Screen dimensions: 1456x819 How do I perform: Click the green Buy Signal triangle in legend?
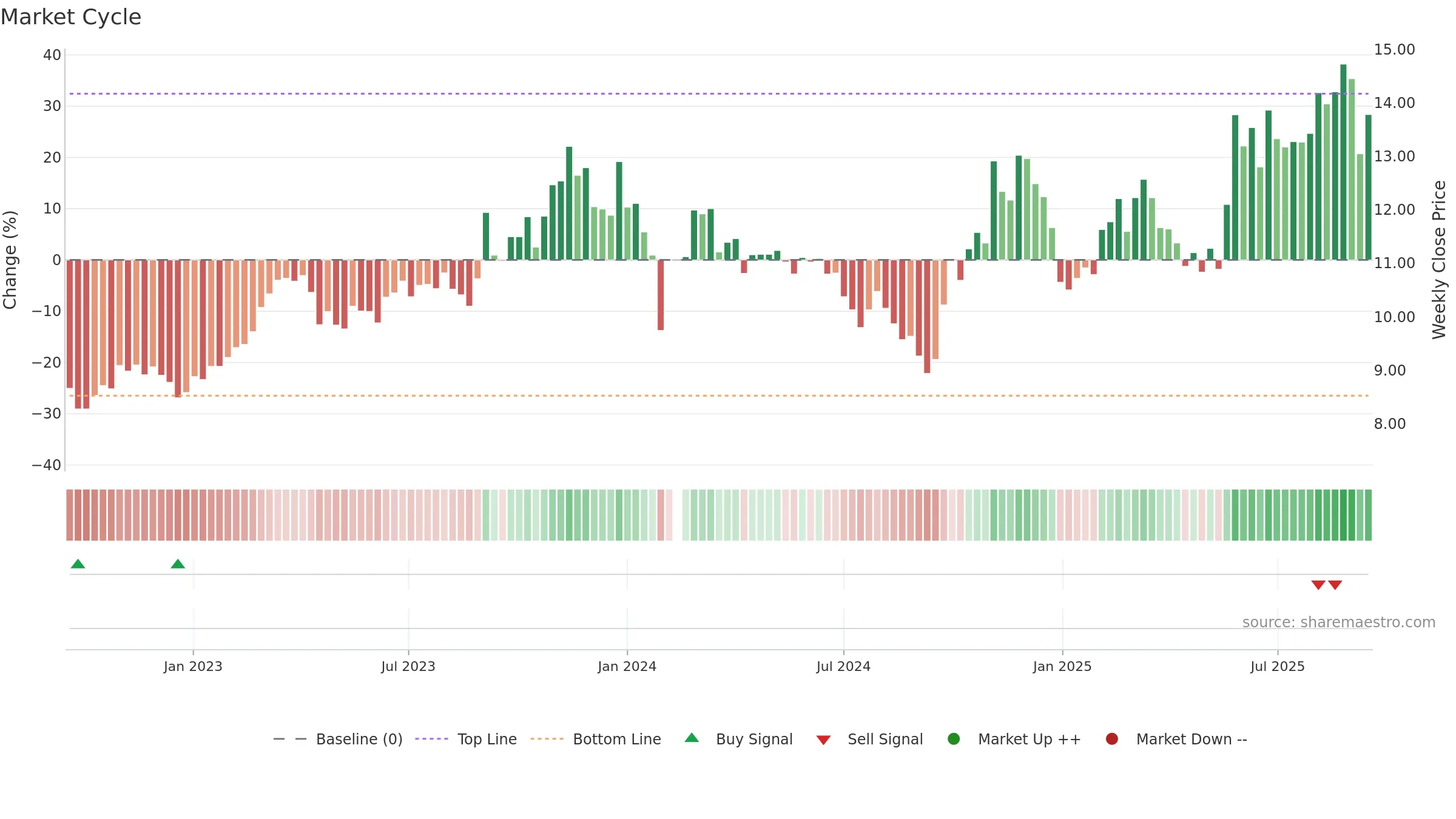pos(692,738)
